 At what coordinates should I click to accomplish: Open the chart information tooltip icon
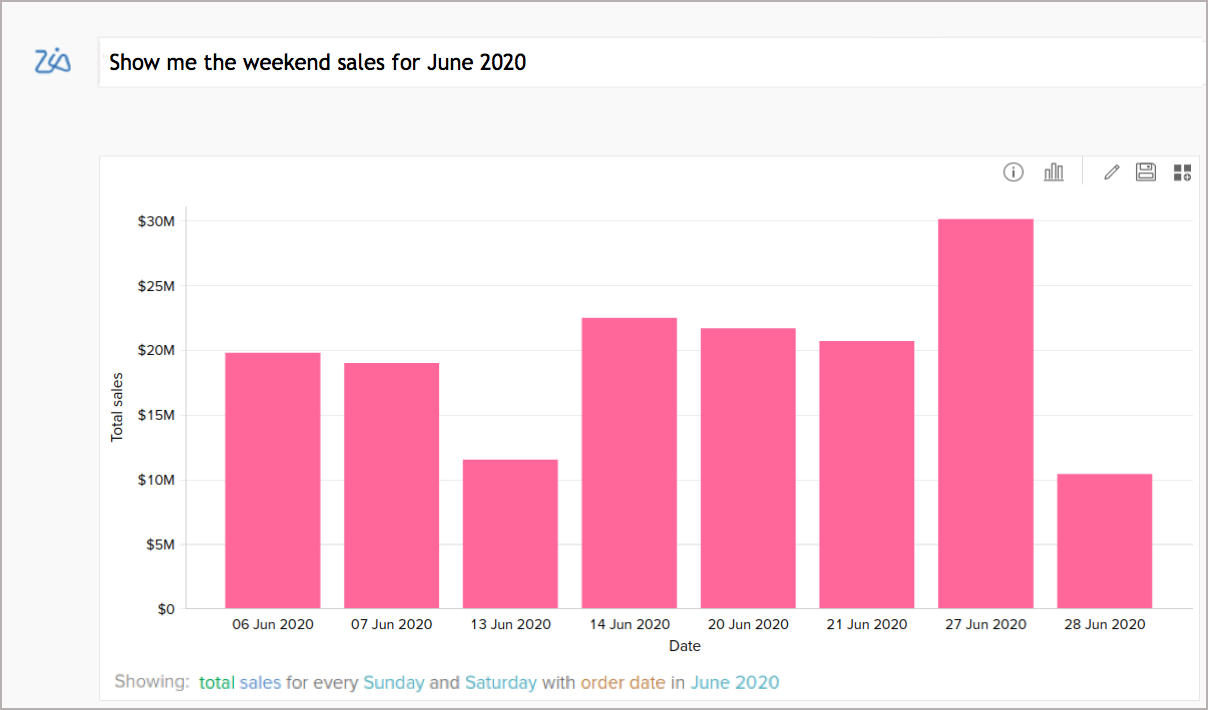(1013, 172)
